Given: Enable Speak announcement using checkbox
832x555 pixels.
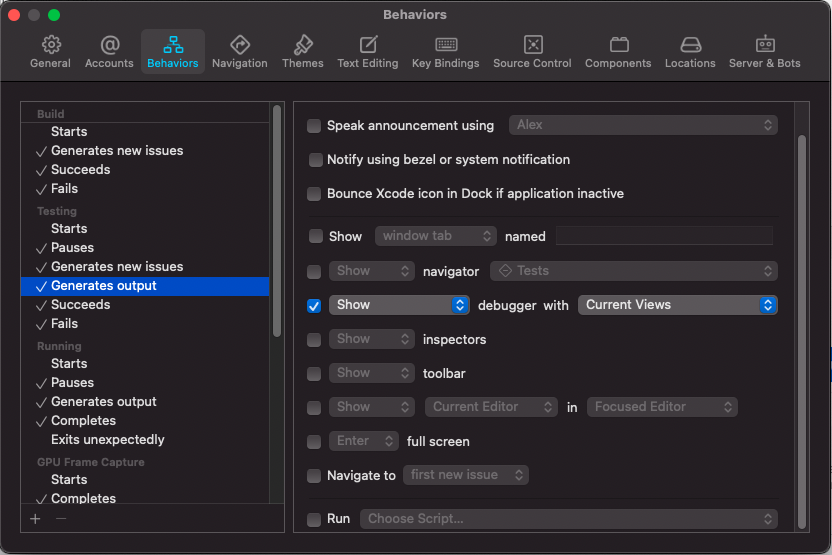Looking at the screenshot, I should tap(314, 126).
